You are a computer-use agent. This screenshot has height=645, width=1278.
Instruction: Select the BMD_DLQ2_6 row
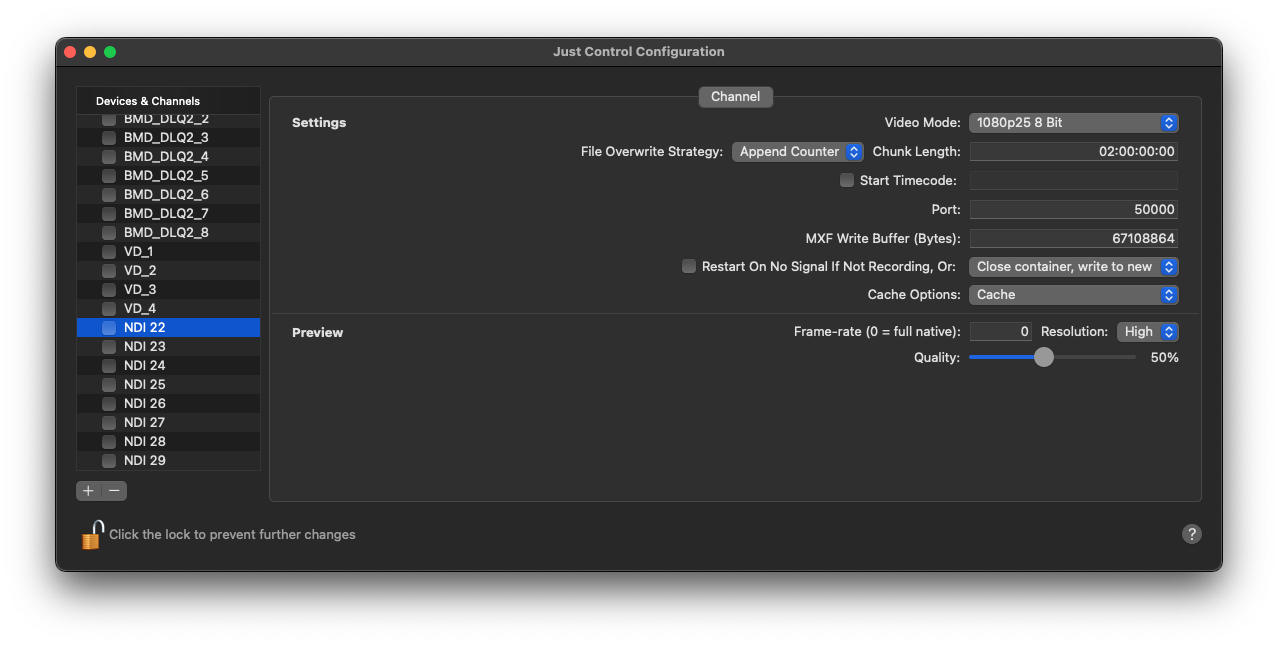coord(168,195)
